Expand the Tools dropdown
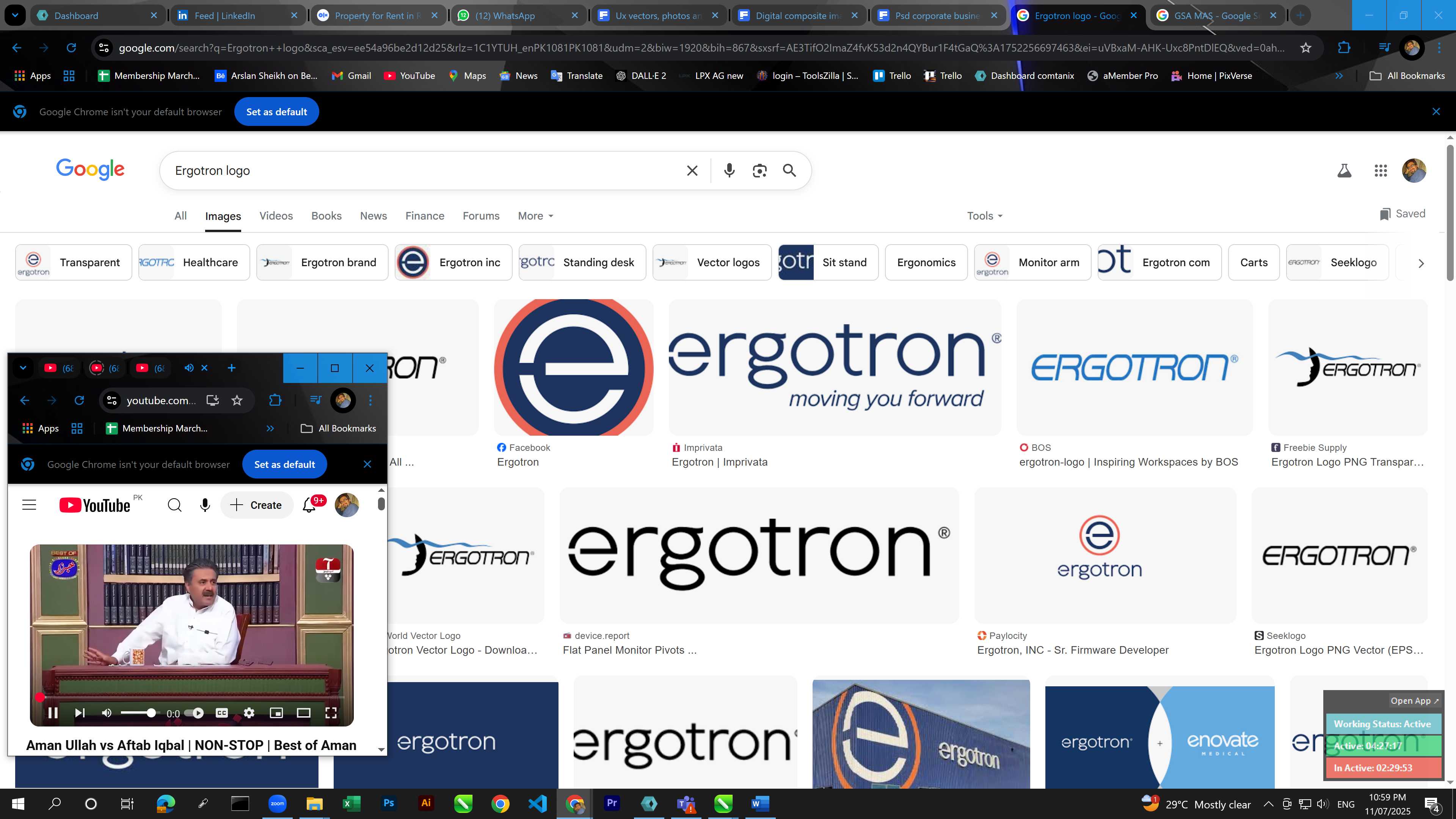Image resolution: width=1456 pixels, height=819 pixels. click(984, 216)
